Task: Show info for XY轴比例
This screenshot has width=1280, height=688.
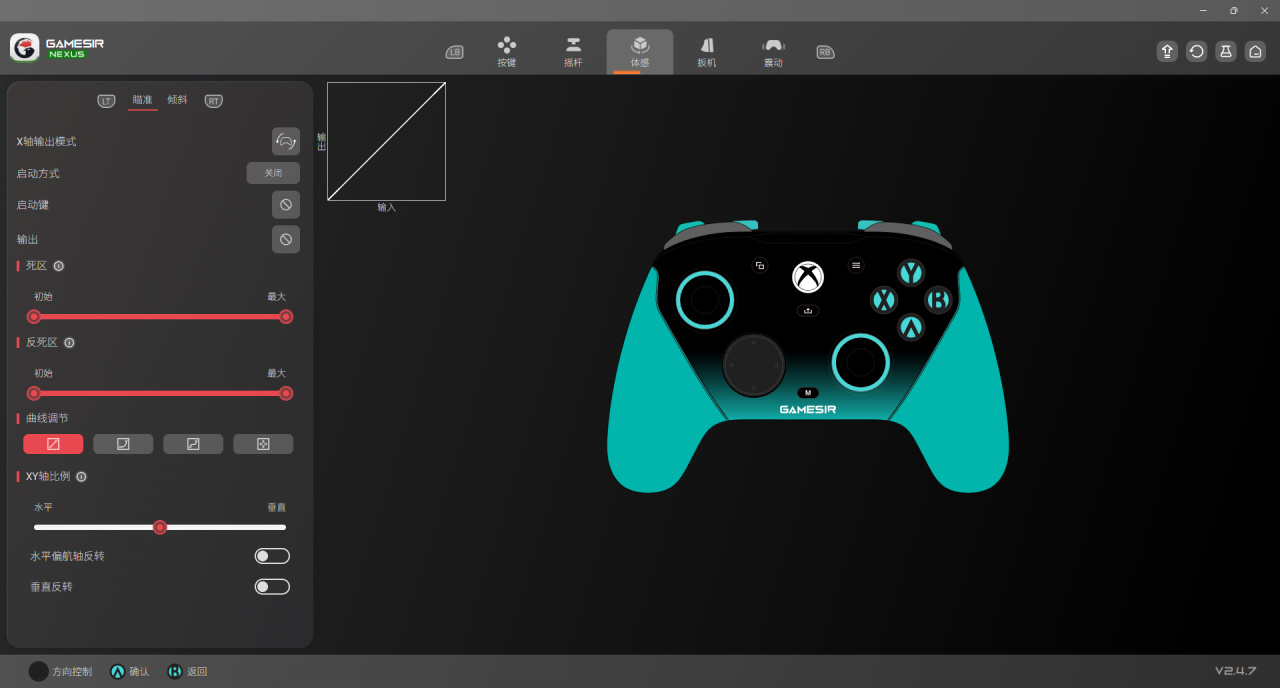Action: click(x=81, y=477)
